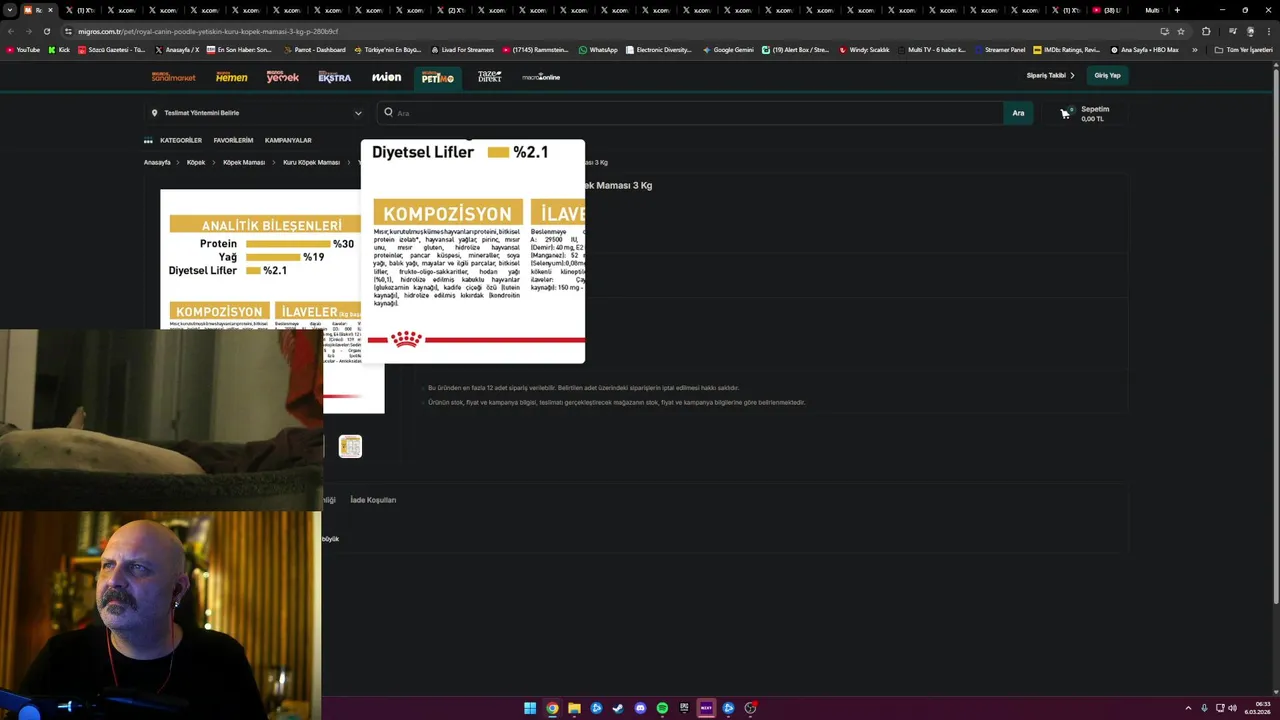Open the Ana Sayfa • HBO Max bookmark

click(x=1144, y=50)
